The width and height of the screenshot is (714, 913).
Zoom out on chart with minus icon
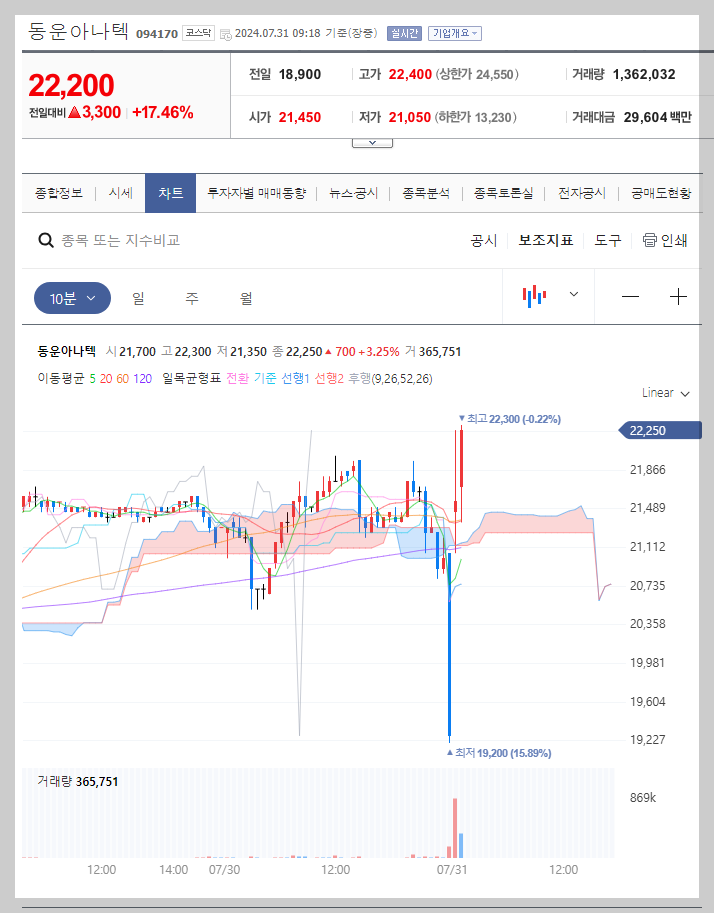[628, 296]
